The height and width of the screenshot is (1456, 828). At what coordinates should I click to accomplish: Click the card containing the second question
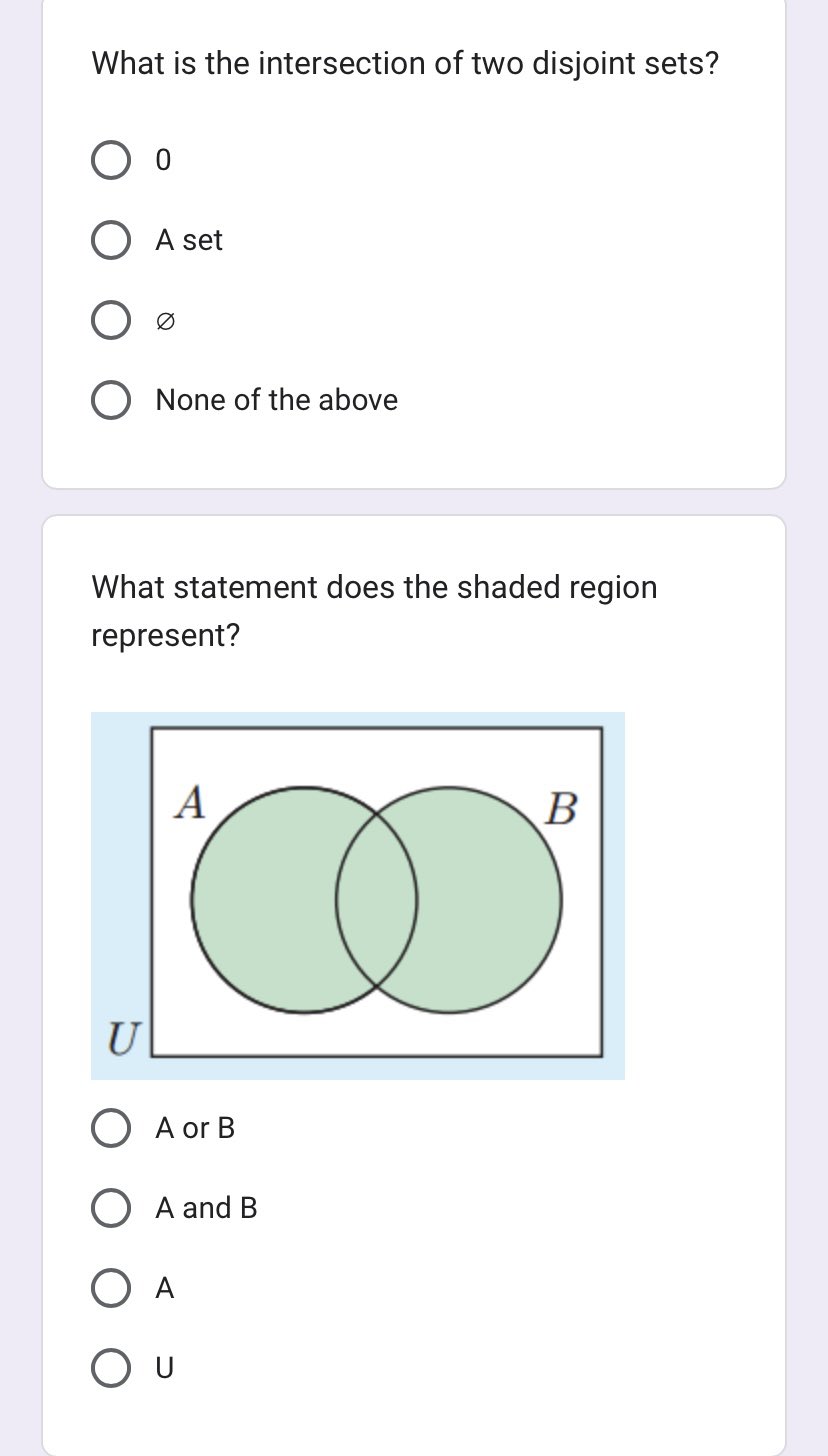tap(414, 980)
